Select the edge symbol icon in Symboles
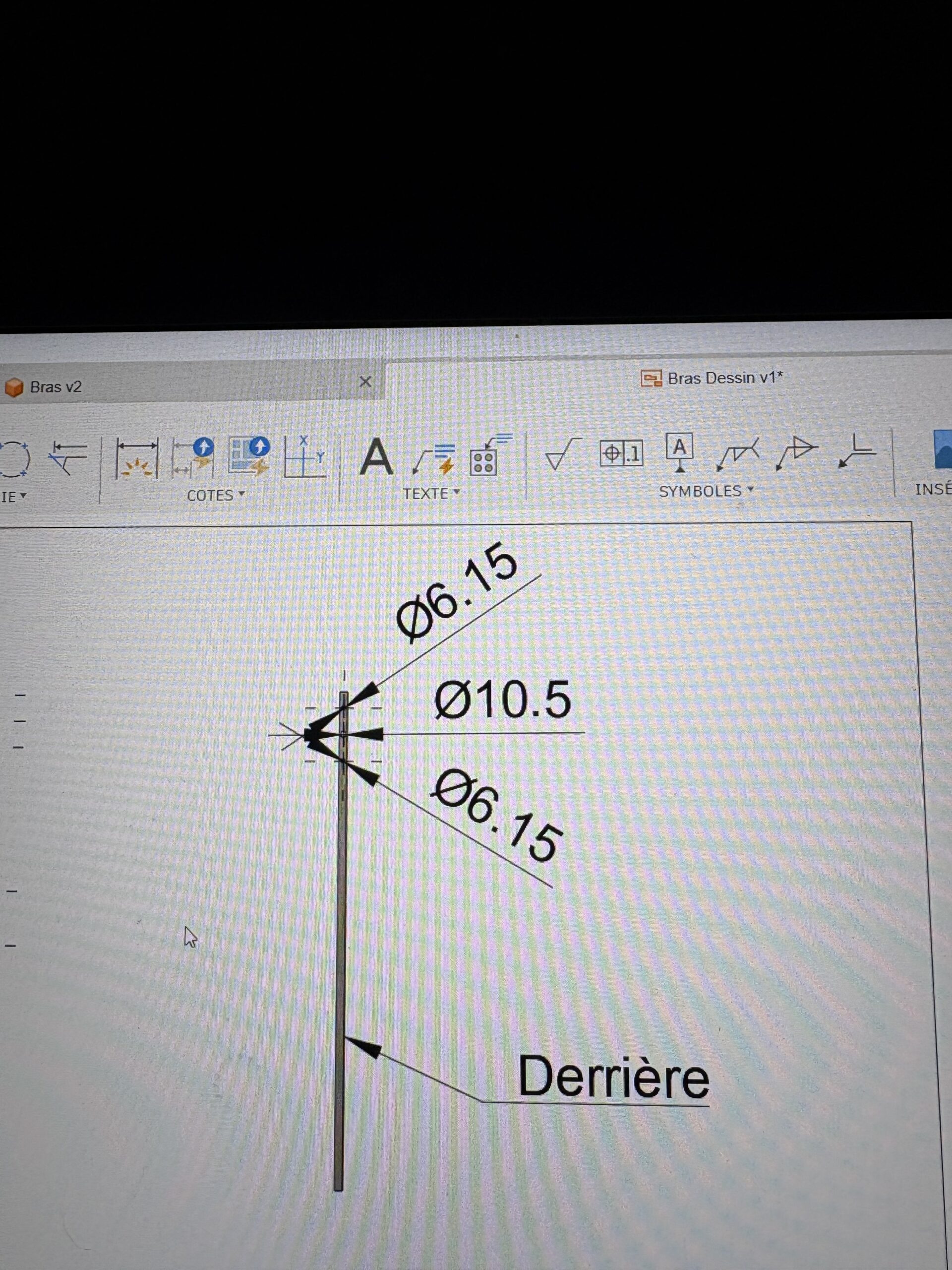Viewport: 952px width, 1270px height. pyautogui.click(x=857, y=450)
